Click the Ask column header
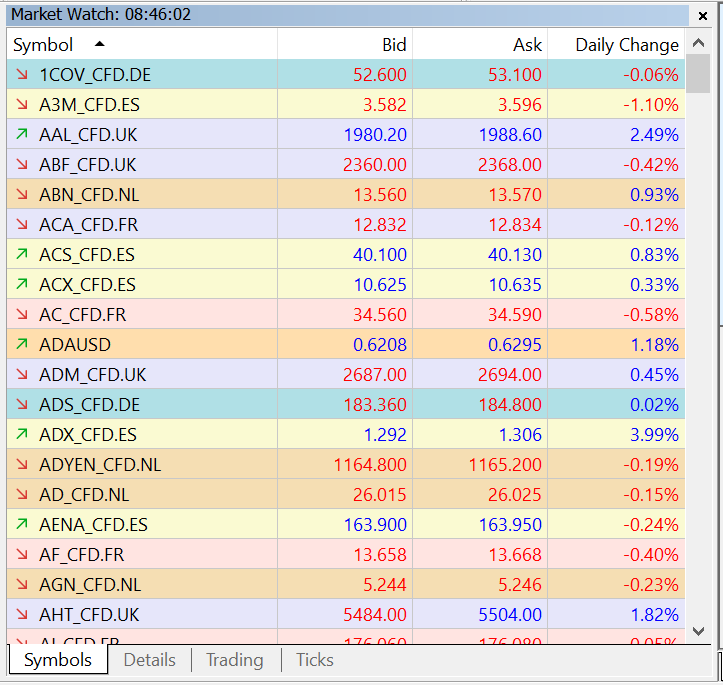This screenshot has height=685, width=723. [x=527, y=45]
